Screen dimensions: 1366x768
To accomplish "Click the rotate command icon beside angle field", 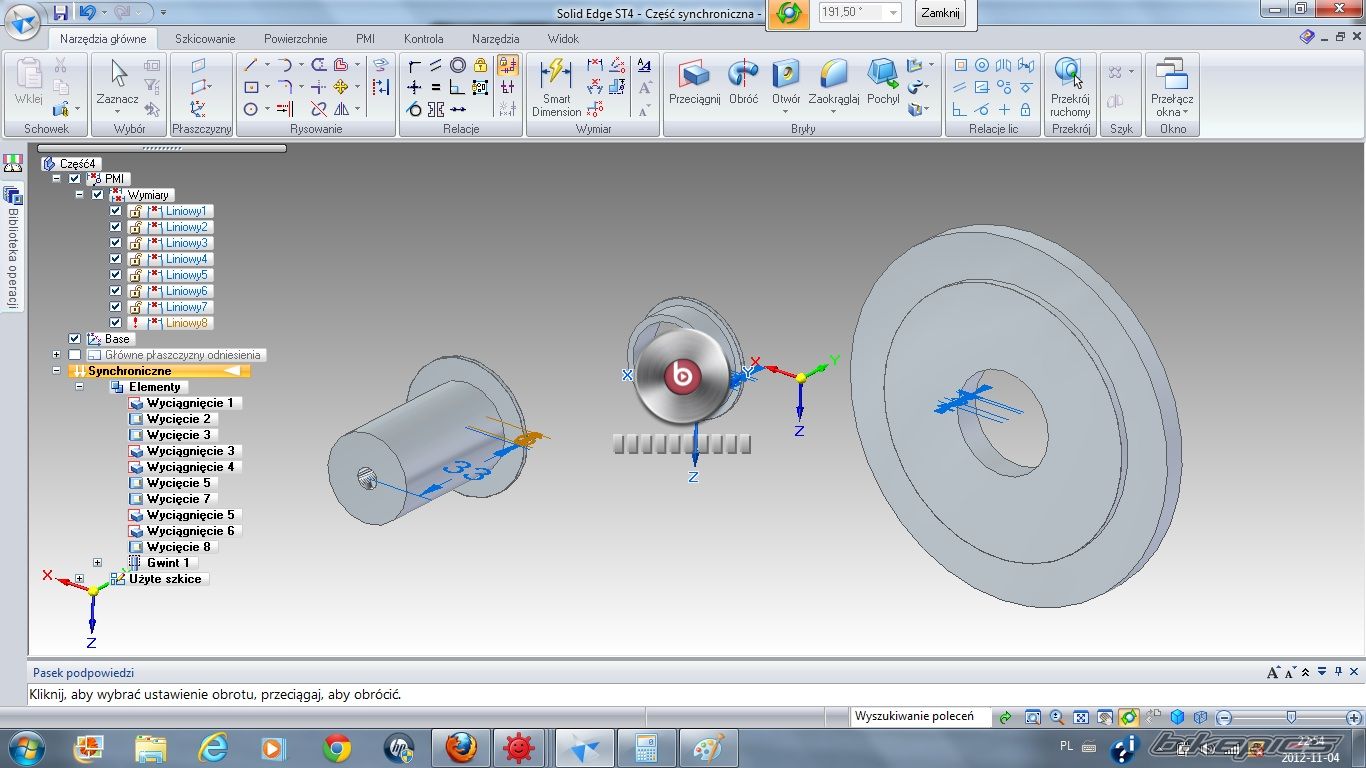I will (790, 13).
